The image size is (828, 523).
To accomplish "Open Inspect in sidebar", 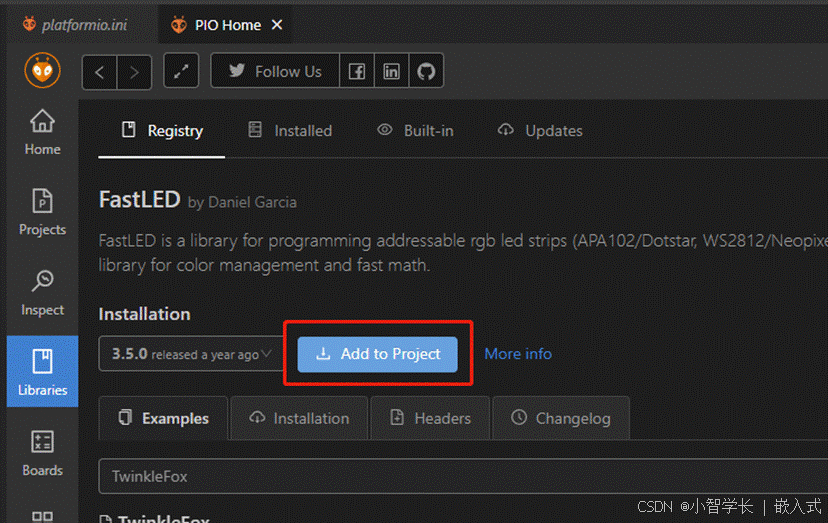I will [x=42, y=293].
